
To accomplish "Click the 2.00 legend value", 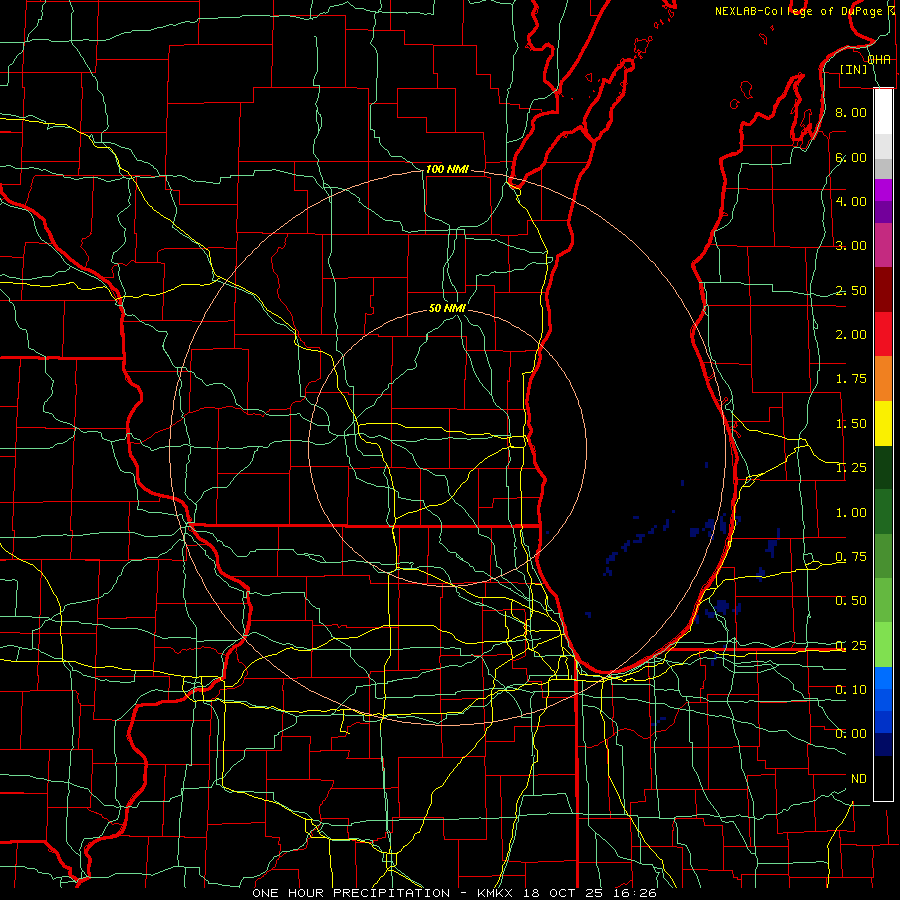I will (x=851, y=335).
